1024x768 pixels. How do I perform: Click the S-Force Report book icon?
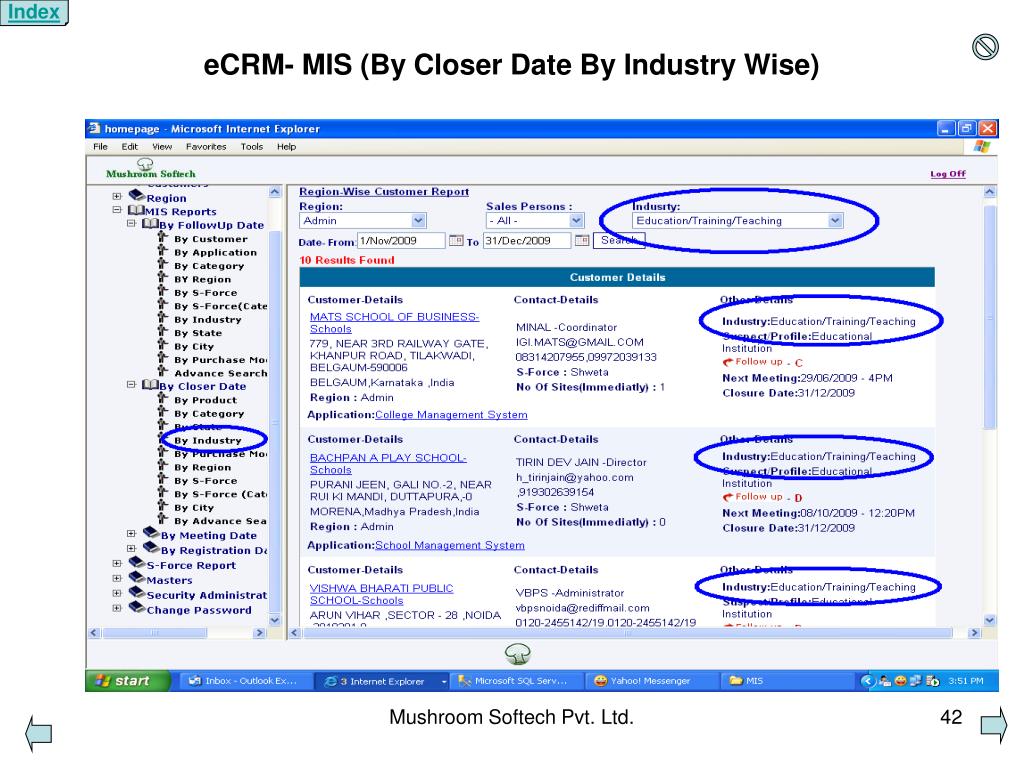tap(136, 563)
